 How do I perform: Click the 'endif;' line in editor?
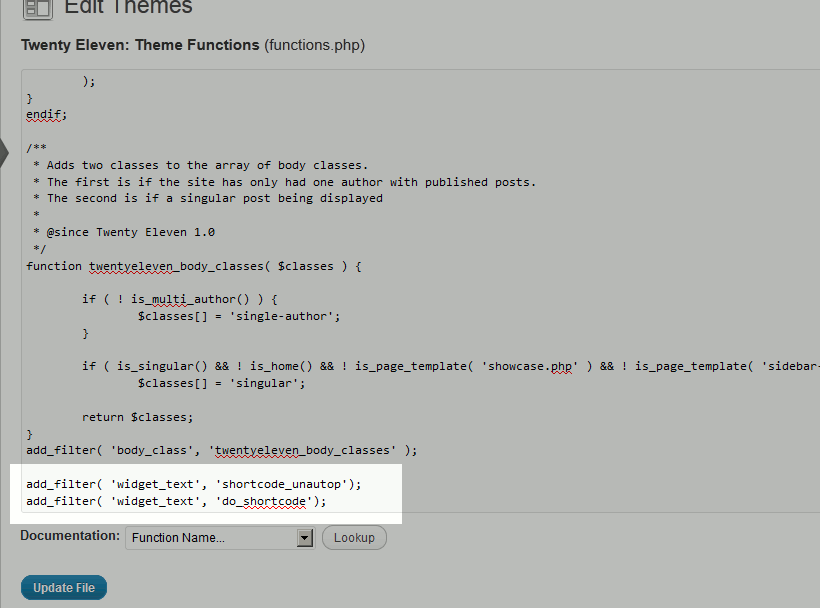47,115
